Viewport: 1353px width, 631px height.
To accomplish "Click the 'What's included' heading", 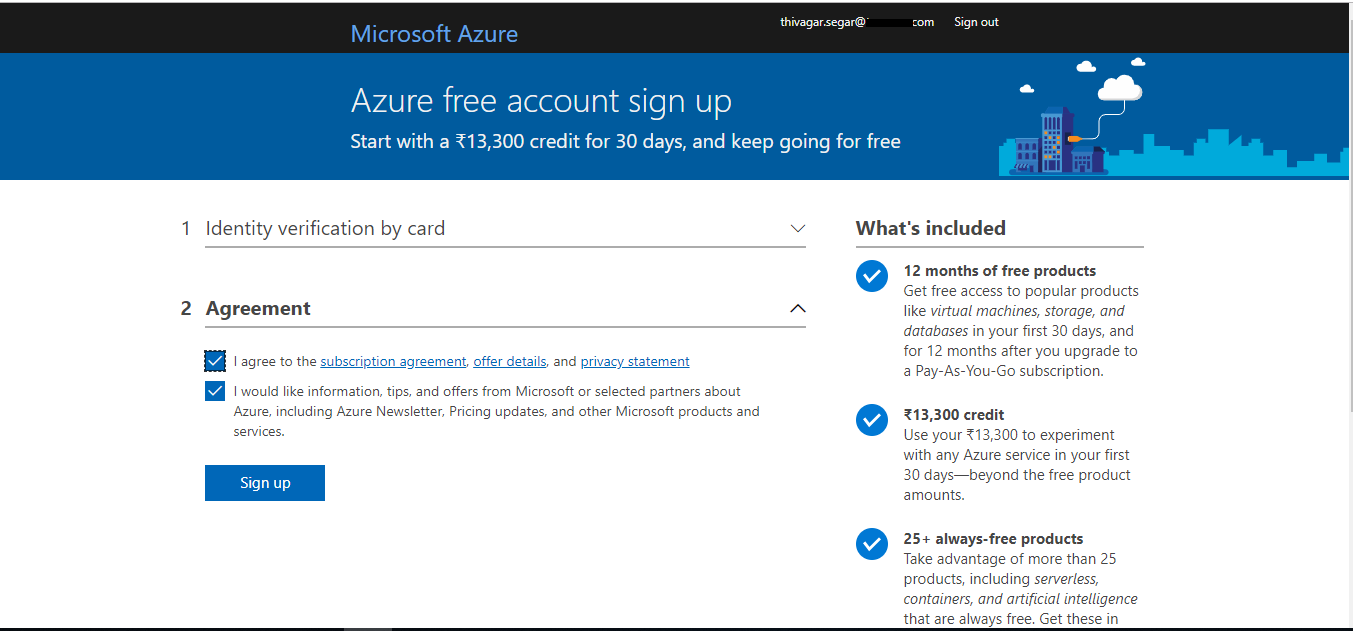I will point(931,229).
